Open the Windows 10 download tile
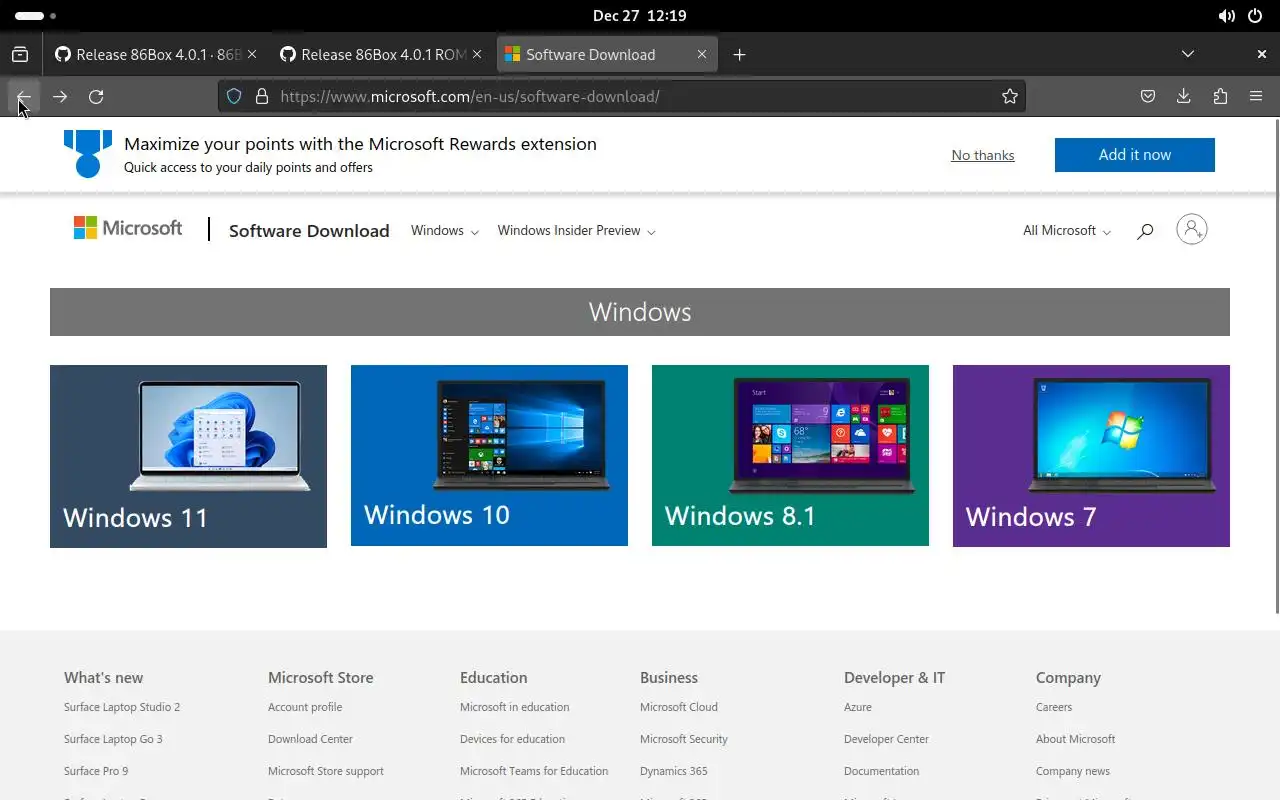The height and width of the screenshot is (800, 1280). click(x=489, y=455)
